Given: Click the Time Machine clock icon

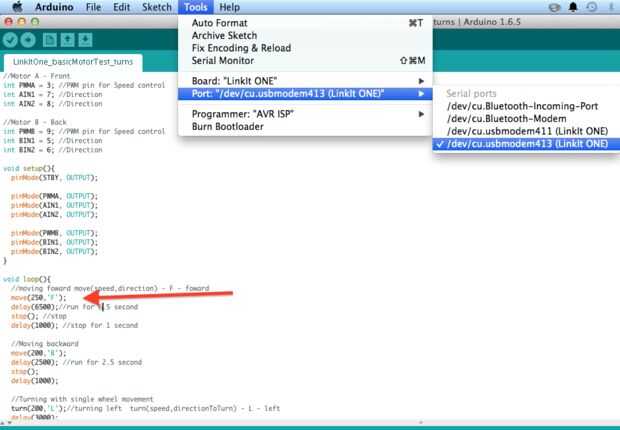Looking at the screenshot, I should [592, 7].
